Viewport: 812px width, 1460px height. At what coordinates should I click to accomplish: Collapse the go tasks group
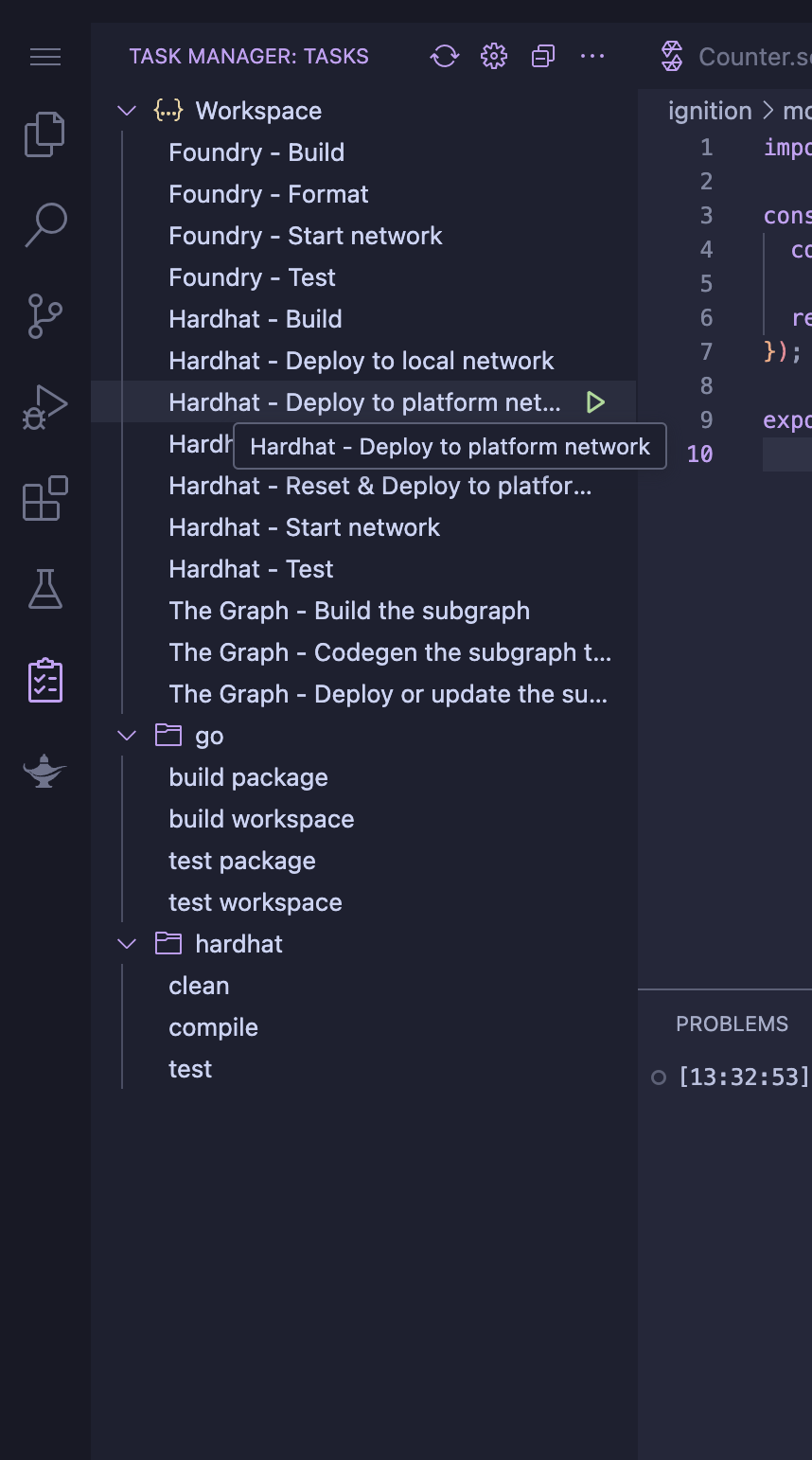(x=126, y=735)
